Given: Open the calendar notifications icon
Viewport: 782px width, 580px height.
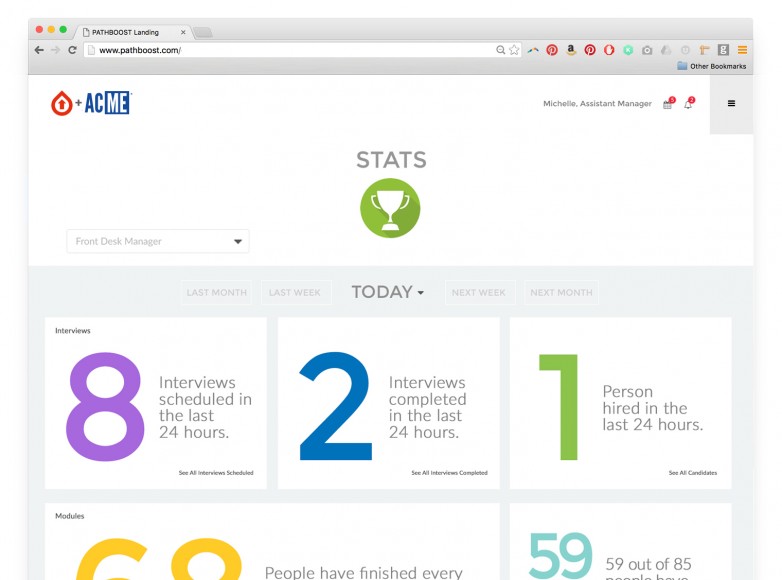Looking at the screenshot, I should (x=667, y=104).
